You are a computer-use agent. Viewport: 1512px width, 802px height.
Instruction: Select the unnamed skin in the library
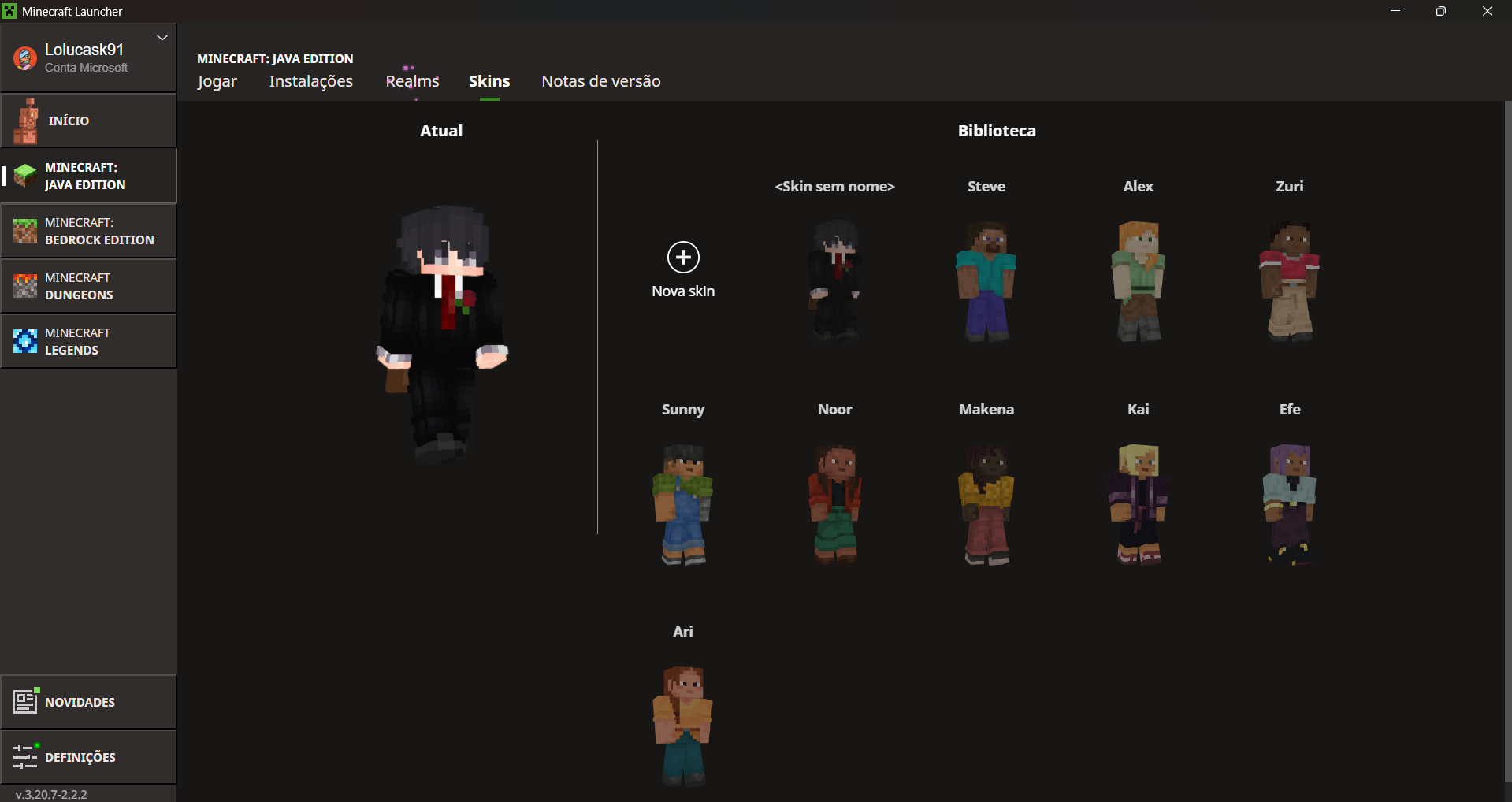pos(835,280)
